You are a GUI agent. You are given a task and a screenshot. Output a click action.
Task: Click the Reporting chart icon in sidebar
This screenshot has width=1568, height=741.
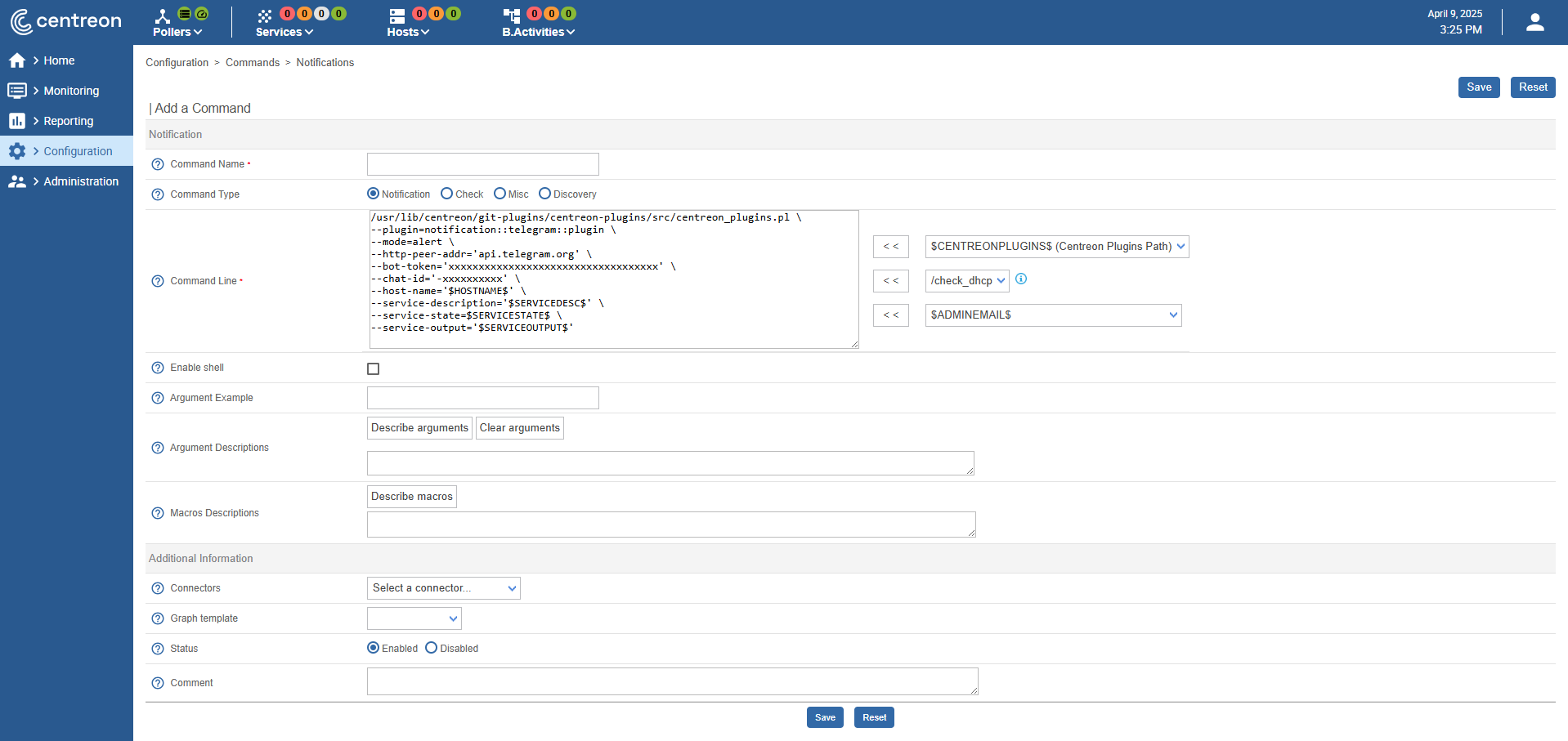click(17, 121)
